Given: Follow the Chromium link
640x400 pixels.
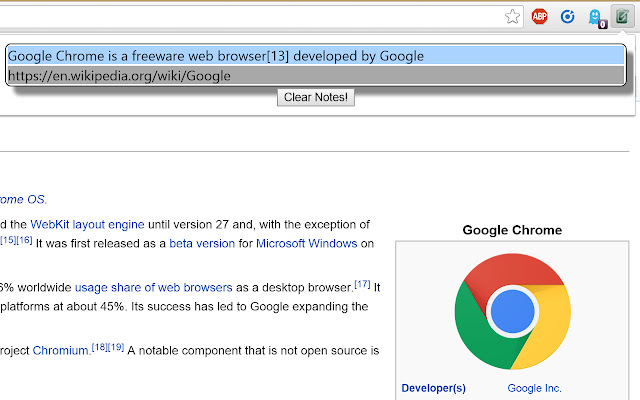Looking at the screenshot, I should click(61, 351).
